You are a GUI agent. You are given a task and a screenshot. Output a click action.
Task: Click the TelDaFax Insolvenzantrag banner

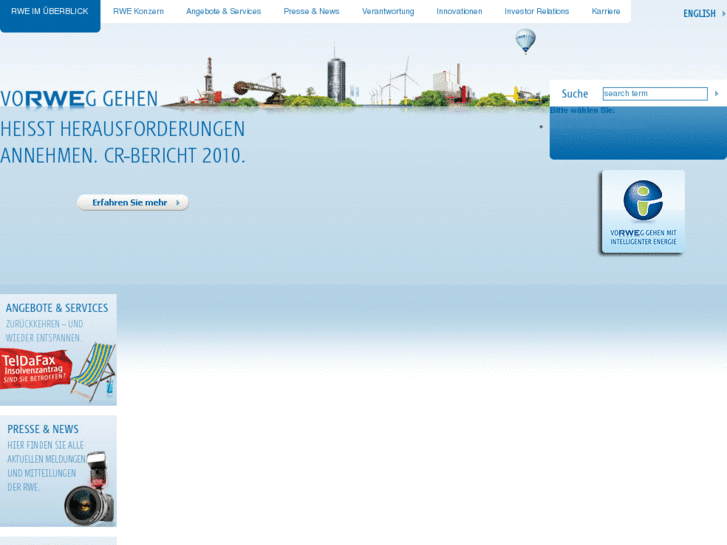pos(36,369)
